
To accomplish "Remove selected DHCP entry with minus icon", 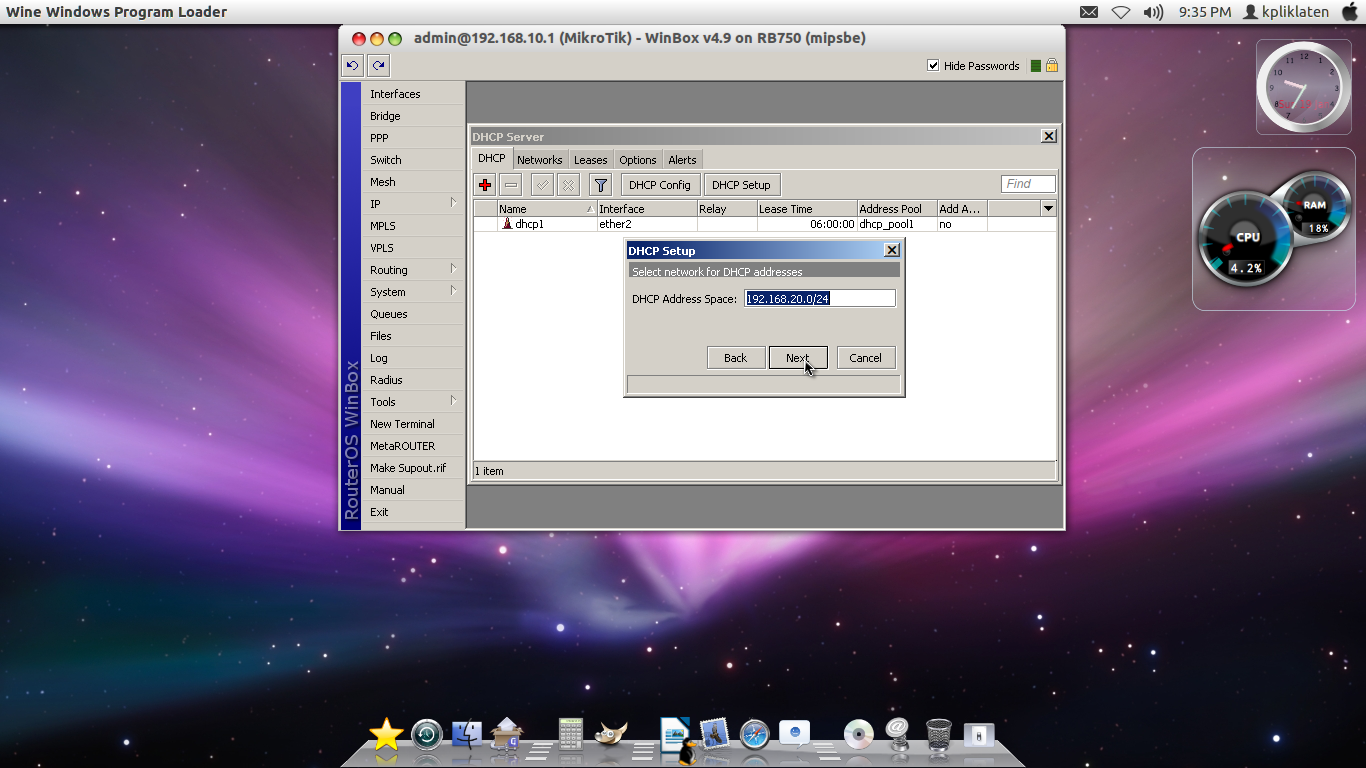I will pyautogui.click(x=511, y=185).
